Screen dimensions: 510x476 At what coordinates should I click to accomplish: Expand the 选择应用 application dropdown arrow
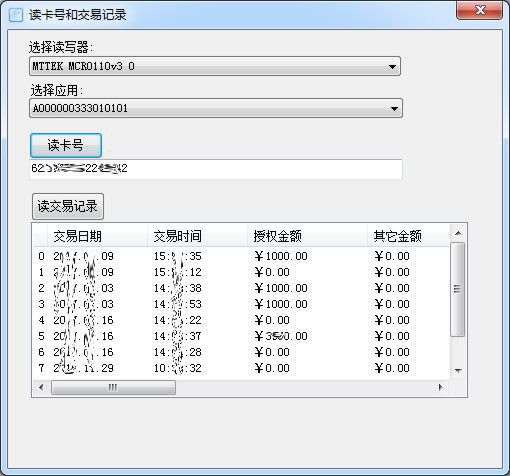pyautogui.click(x=394, y=108)
